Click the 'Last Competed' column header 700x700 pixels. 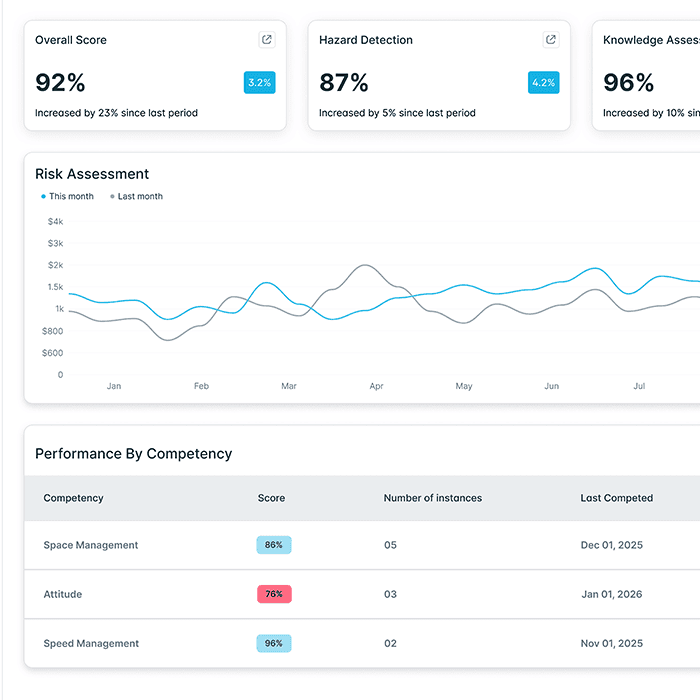tap(617, 498)
